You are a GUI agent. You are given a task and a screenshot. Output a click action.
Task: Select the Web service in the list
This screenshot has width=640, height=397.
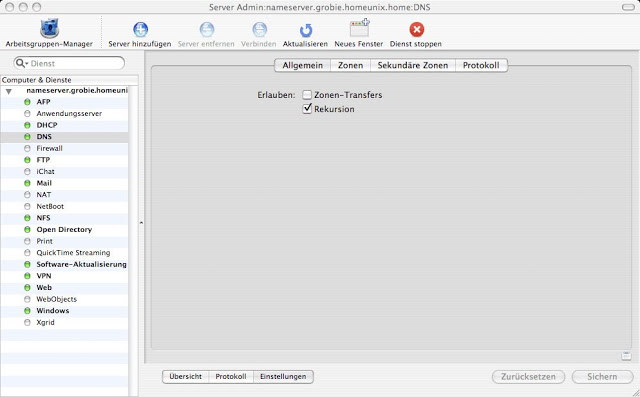pos(64,288)
